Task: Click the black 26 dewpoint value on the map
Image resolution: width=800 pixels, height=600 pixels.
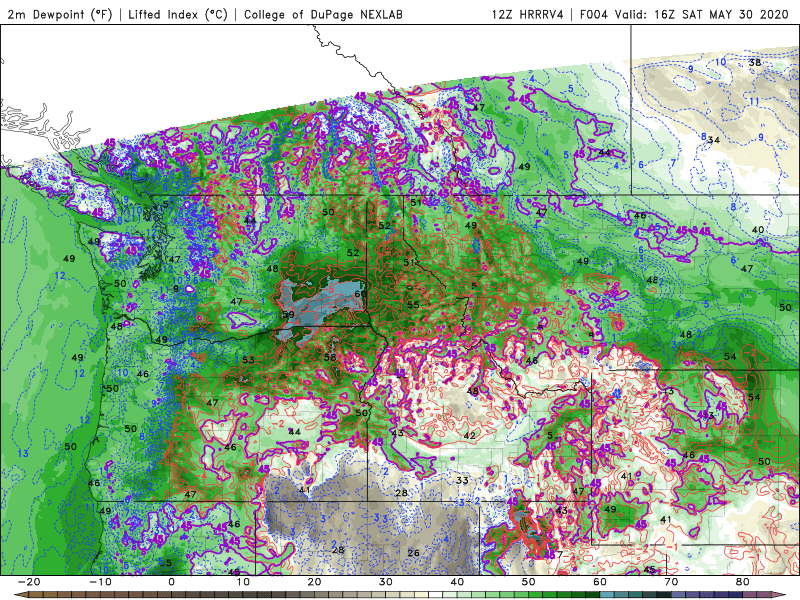Action: click(413, 553)
